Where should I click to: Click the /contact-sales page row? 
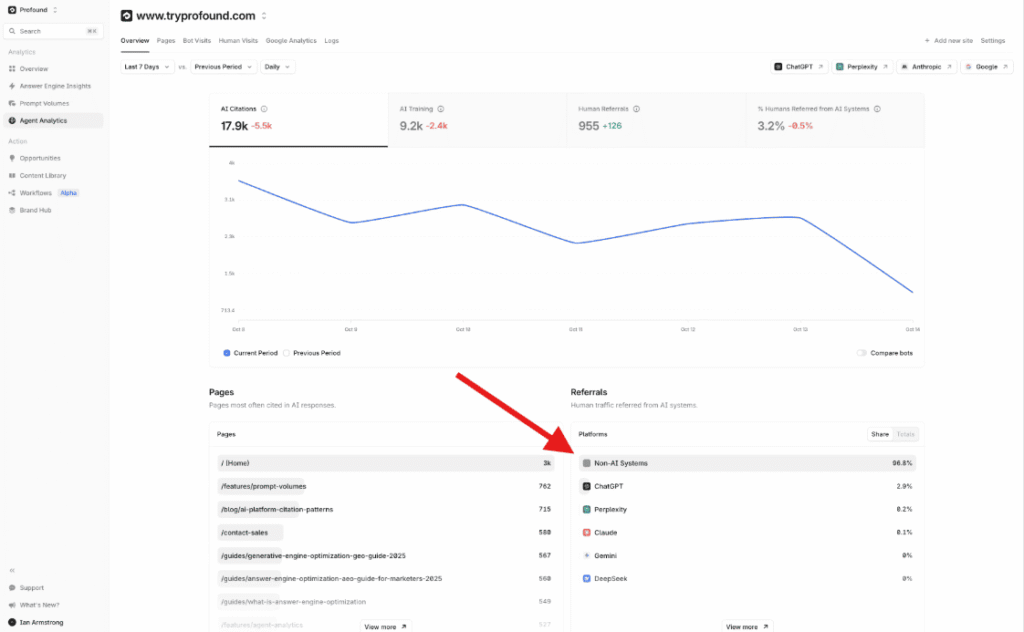[x=385, y=533]
